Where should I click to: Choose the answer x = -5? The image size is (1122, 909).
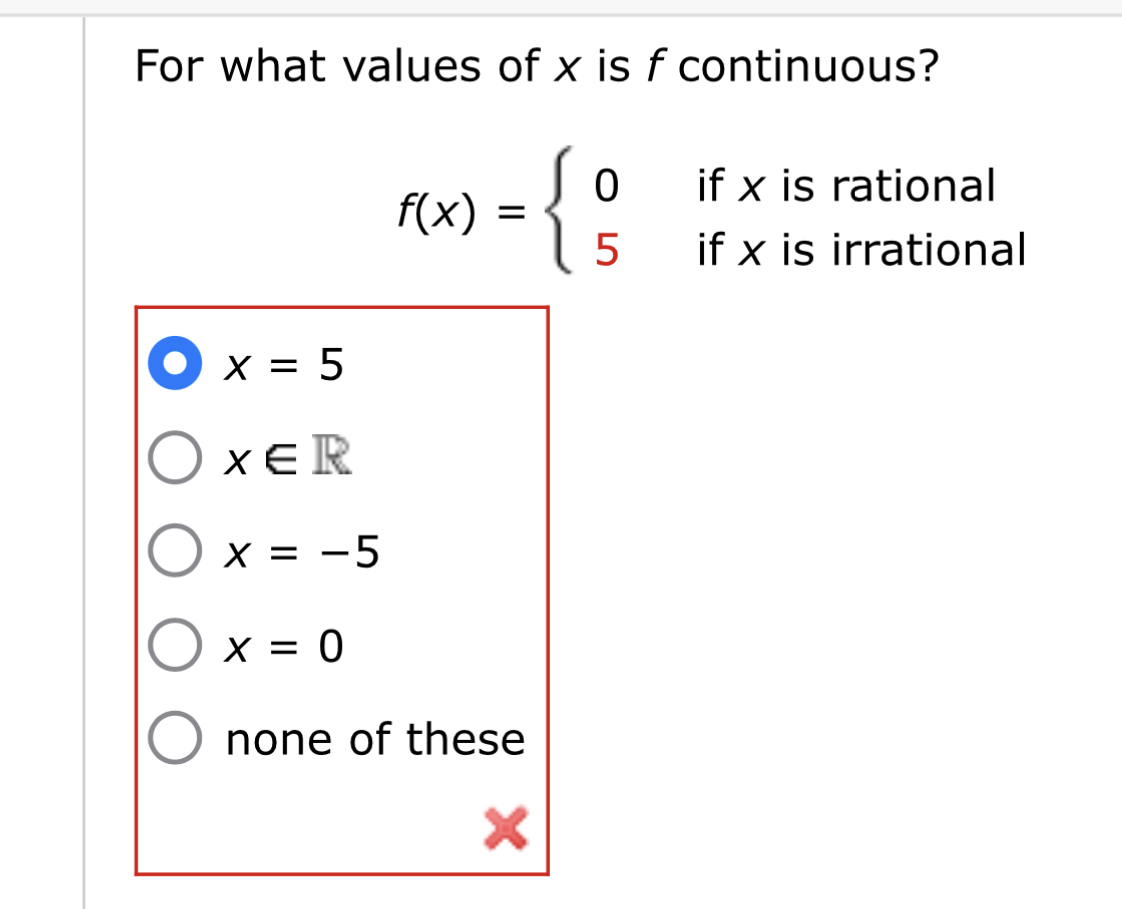(x=173, y=553)
